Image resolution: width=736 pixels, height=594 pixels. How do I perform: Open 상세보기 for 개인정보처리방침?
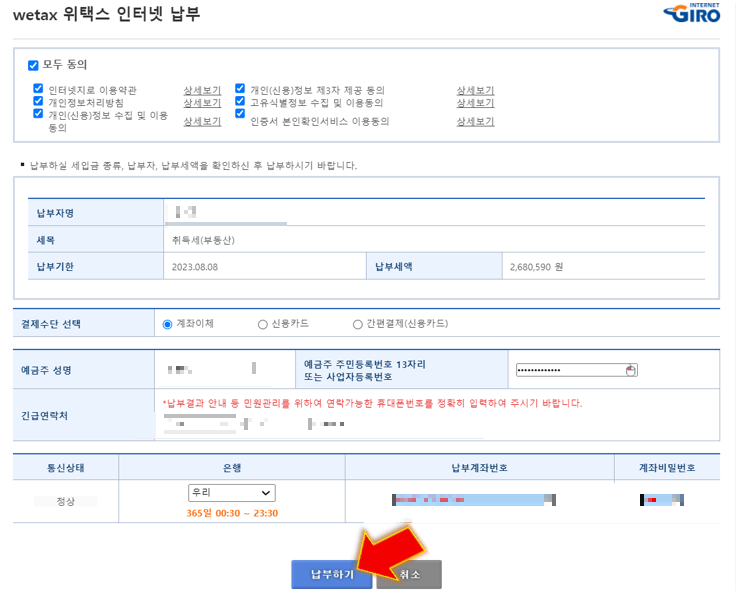click(202, 103)
